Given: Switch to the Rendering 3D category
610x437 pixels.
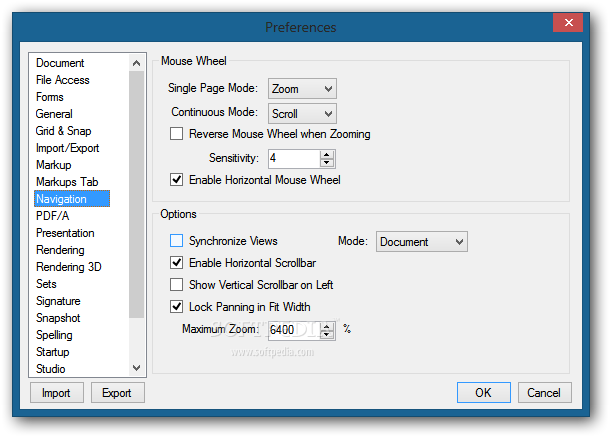Looking at the screenshot, I should (x=68, y=267).
